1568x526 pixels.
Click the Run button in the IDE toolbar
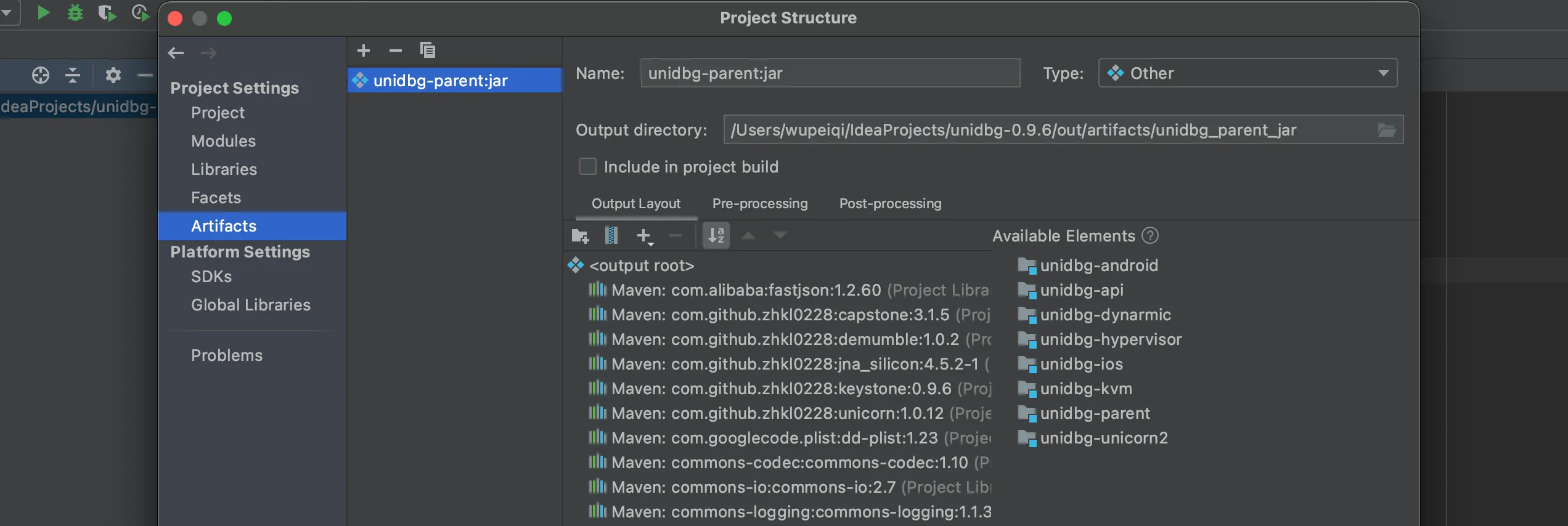(x=43, y=12)
